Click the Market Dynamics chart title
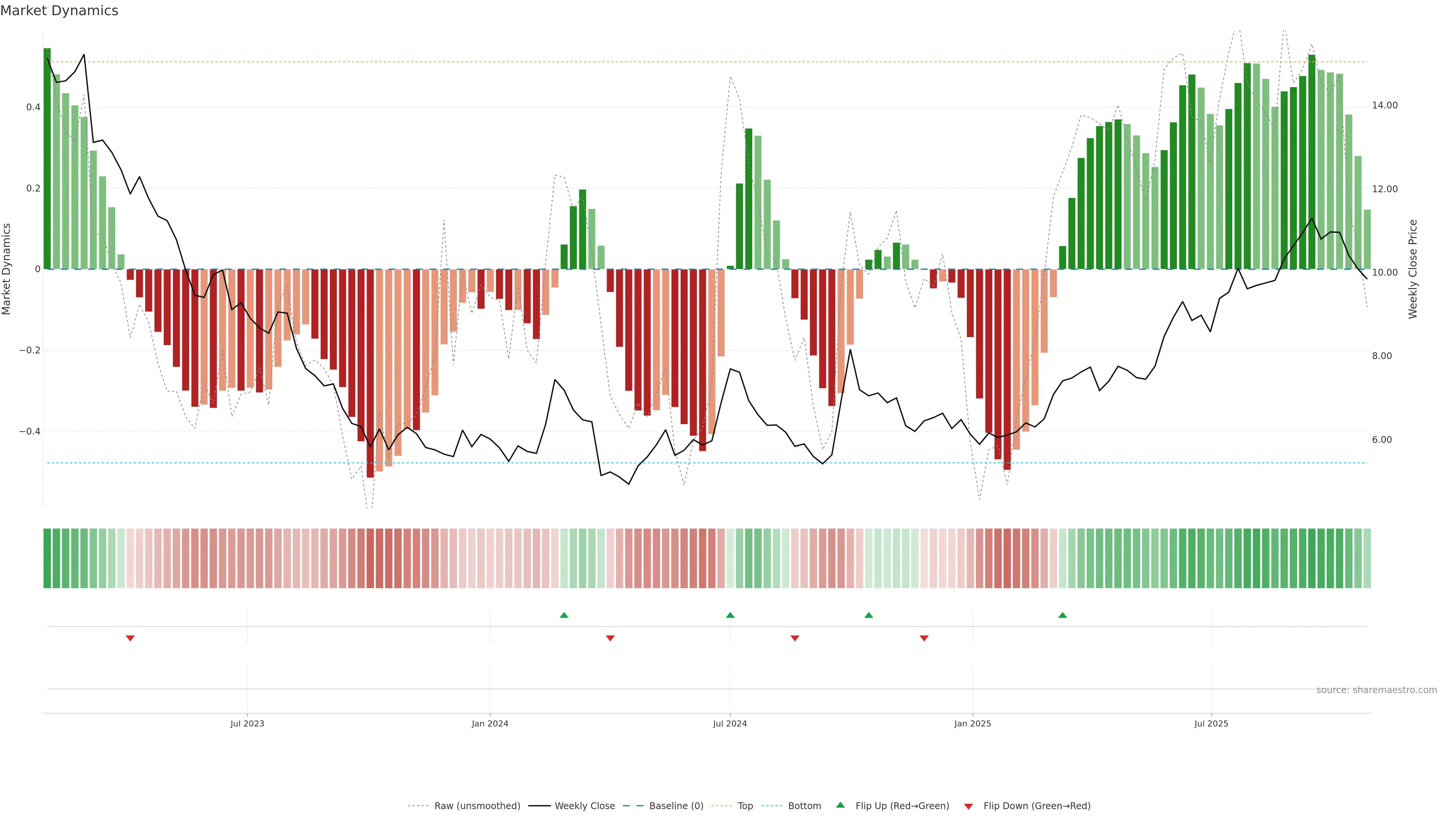This screenshot has height=819, width=1456. (60, 11)
